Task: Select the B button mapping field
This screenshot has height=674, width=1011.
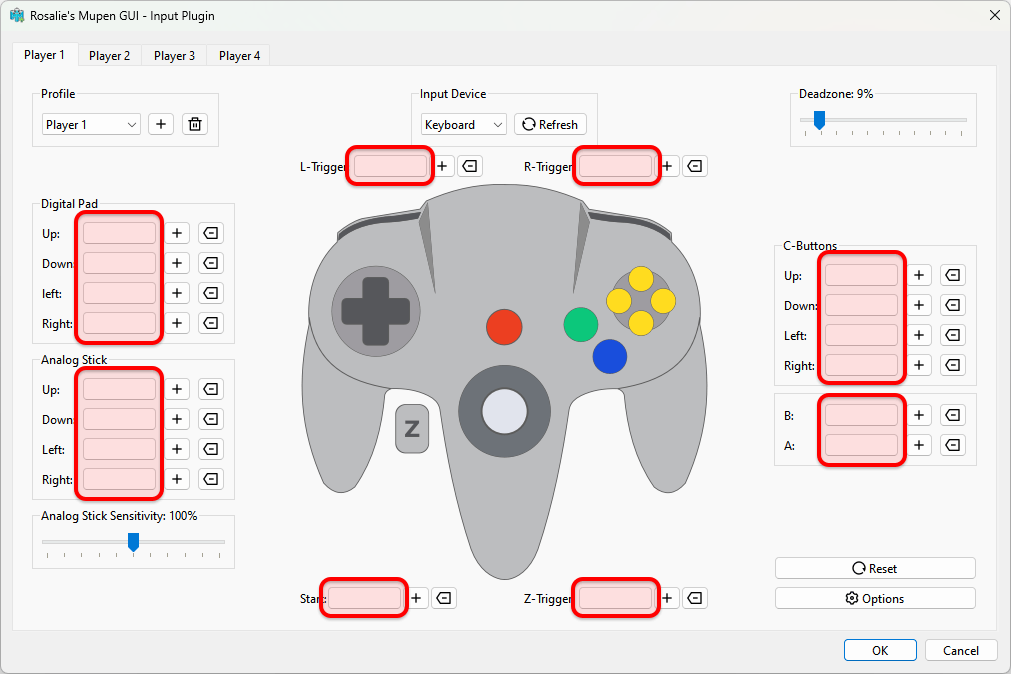Action: pos(861,415)
